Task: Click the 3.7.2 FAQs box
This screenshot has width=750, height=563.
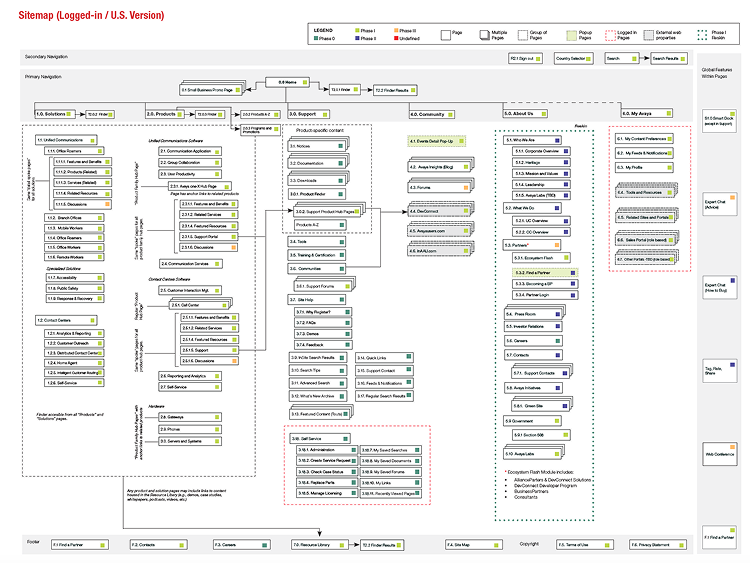Action: 323,322
